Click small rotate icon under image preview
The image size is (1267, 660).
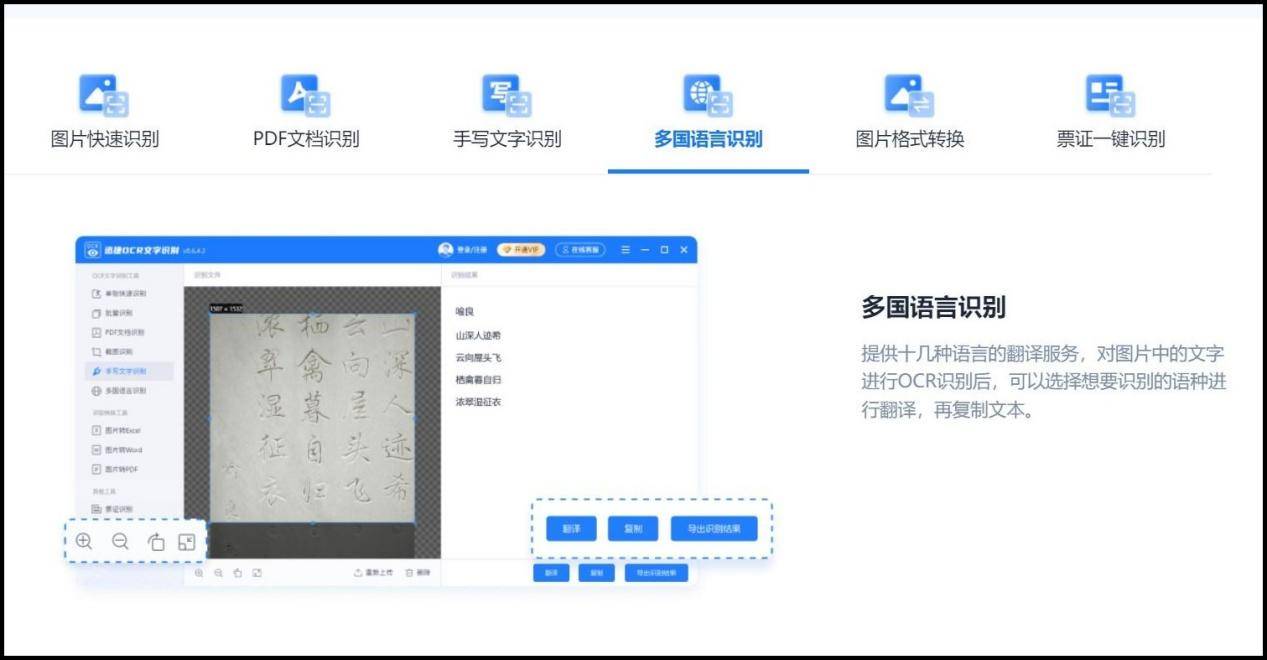point(238,573)
